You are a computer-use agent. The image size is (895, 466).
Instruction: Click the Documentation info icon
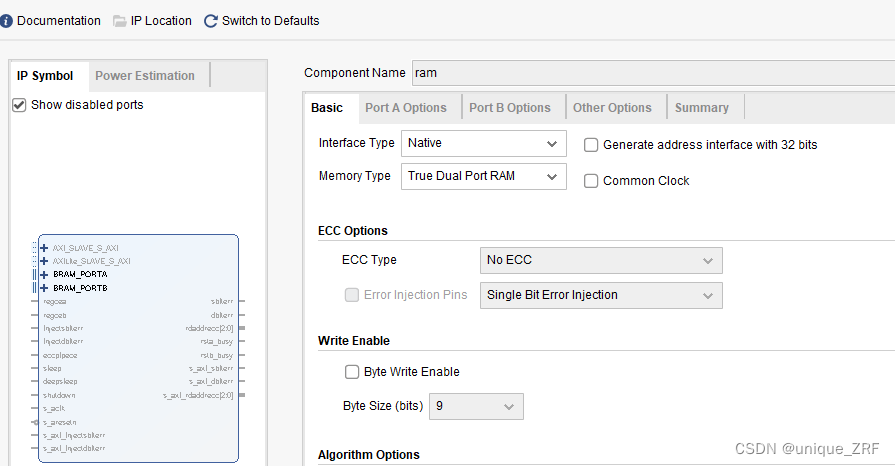click(7, 21)
